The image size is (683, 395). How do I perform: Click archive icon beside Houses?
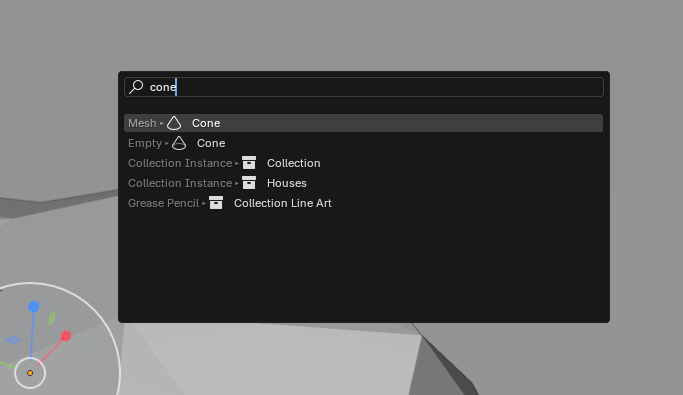pos(249,183)
